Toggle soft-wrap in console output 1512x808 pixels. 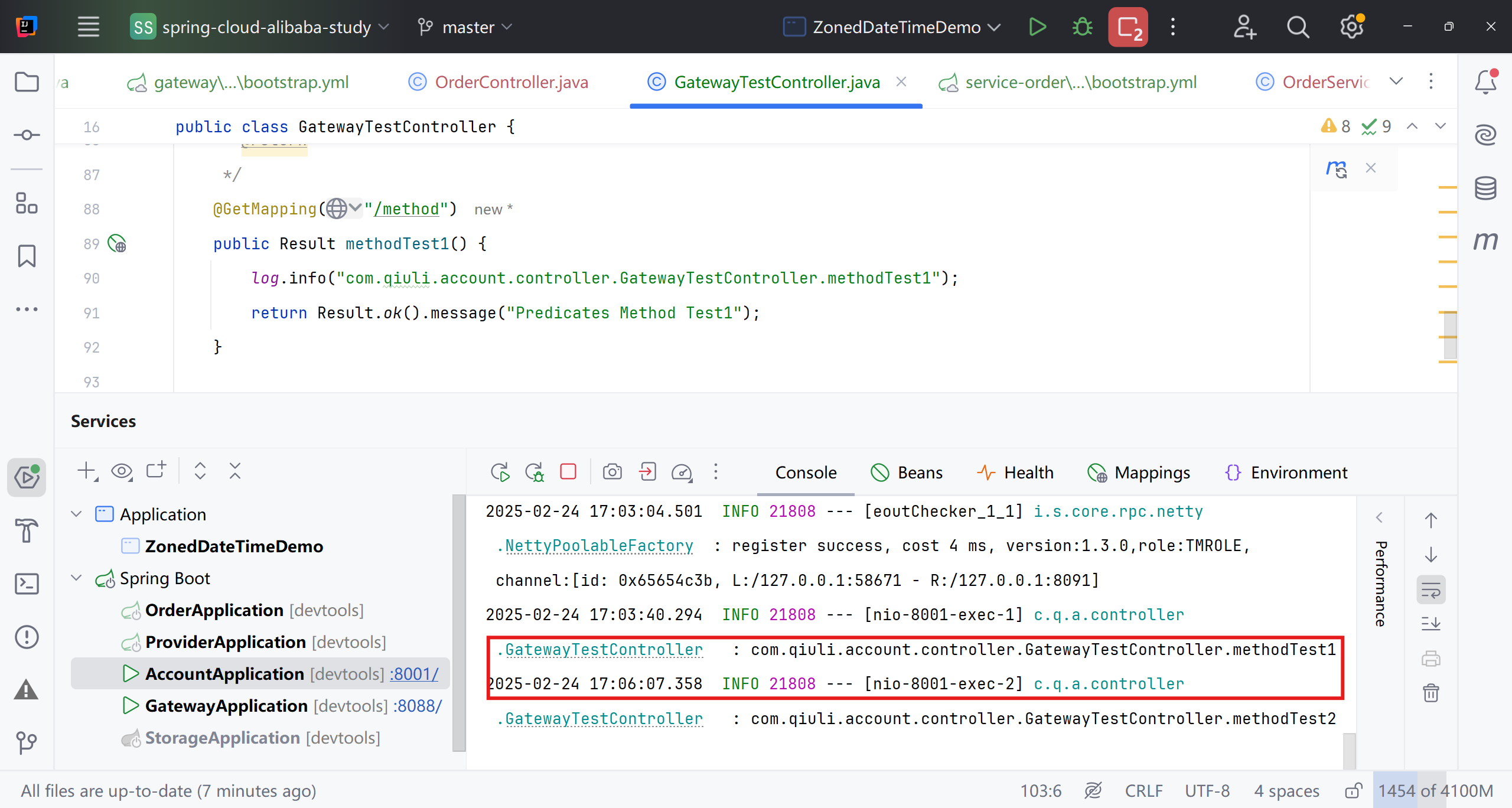[x=1431, y=589]
